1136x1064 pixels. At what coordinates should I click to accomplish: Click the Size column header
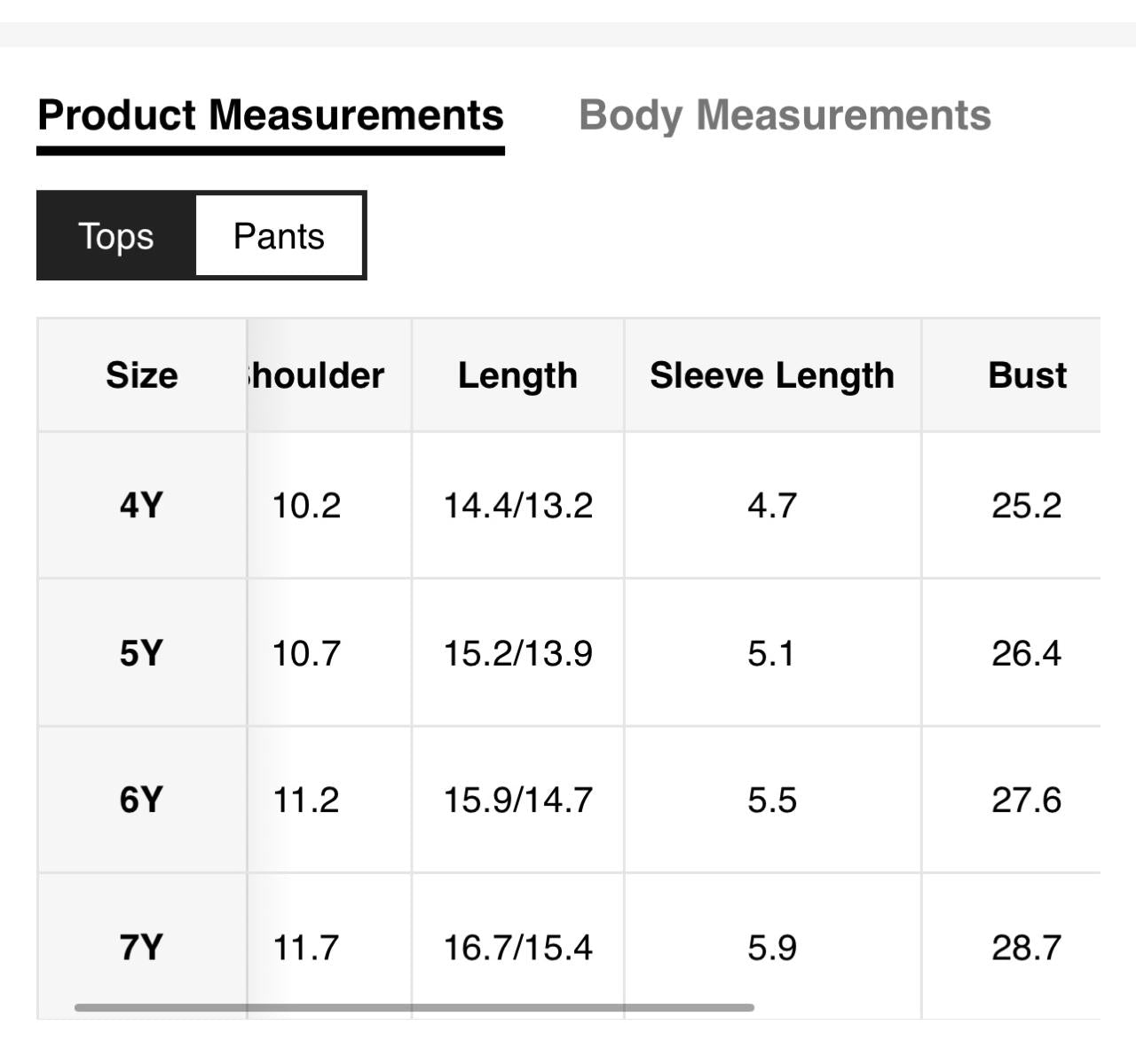(x=142, y=375)
